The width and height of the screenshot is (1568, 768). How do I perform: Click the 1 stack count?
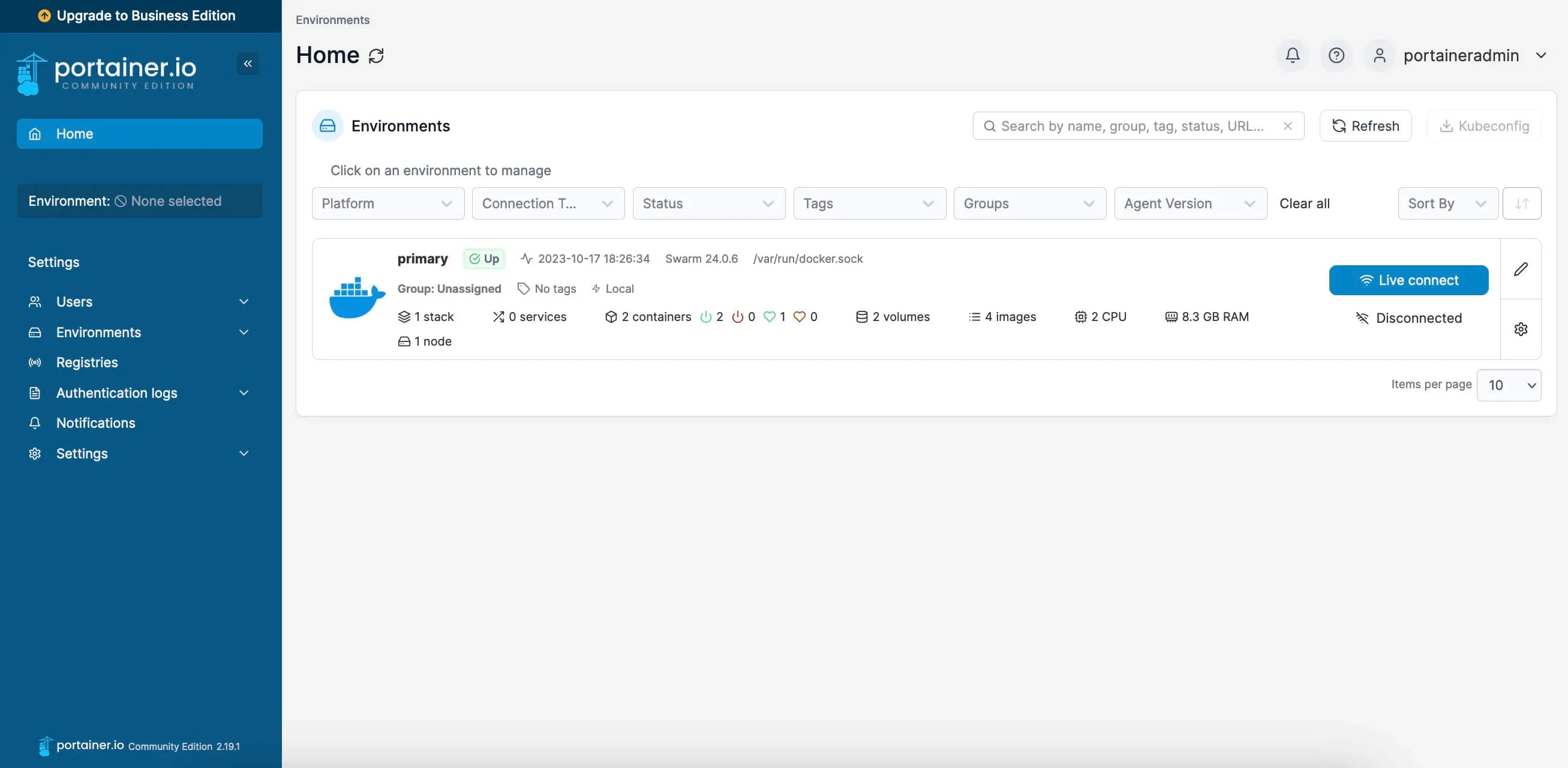[x=426, y=317]
